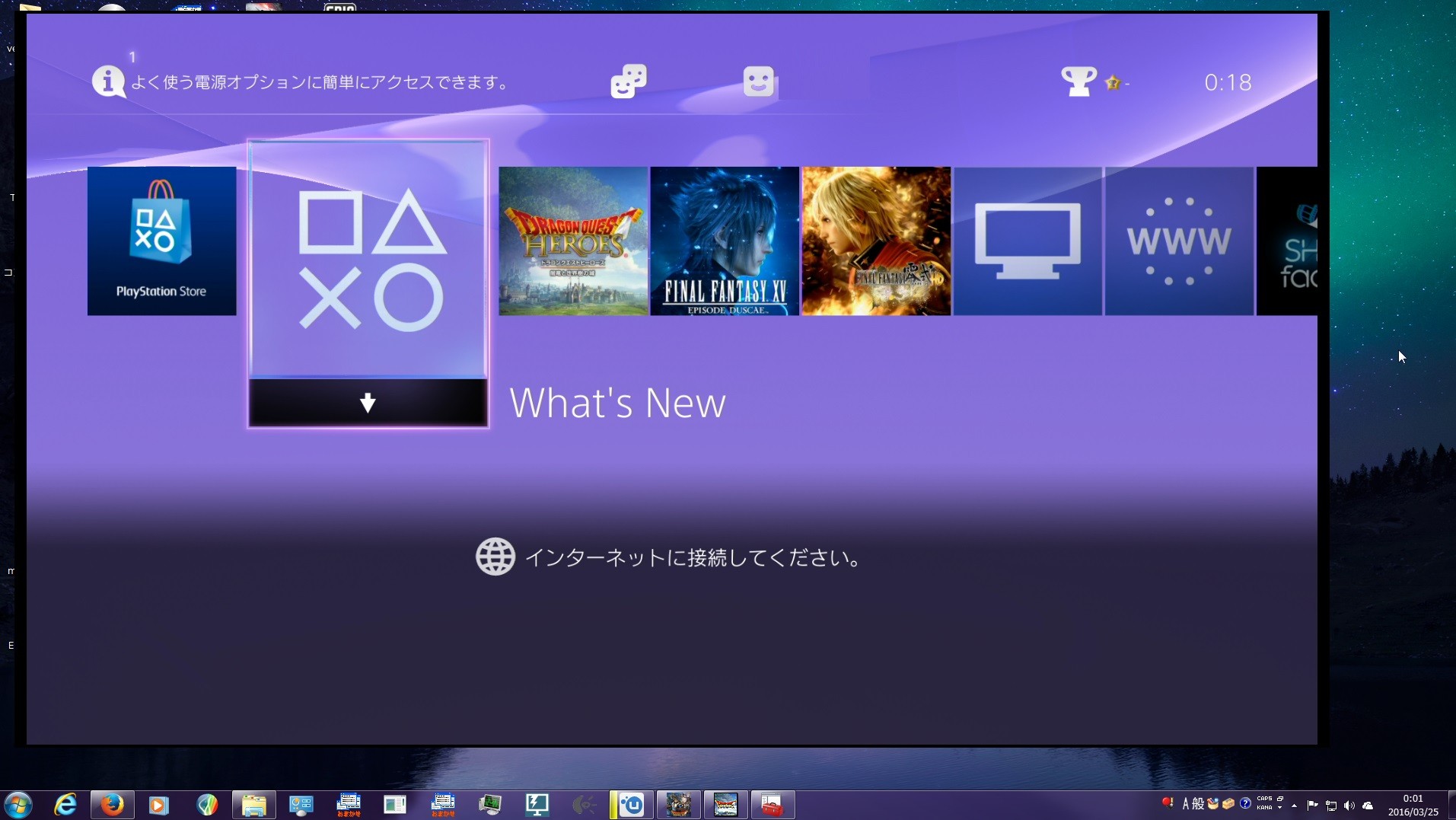This screenshot has width=1456, height=820.
Task: Open the Profile smiley face icon
Action: pyautogui.click(x=759, y=81)
